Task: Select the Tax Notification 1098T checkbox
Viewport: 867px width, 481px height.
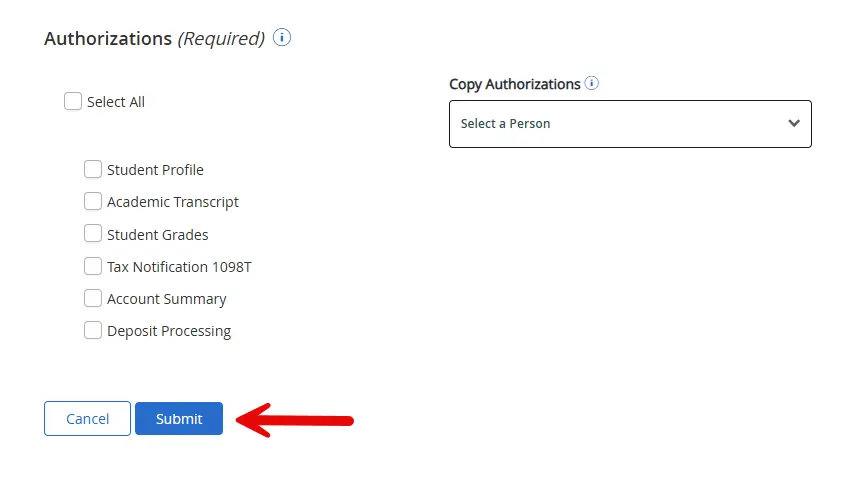Action: tap(93, 266)
